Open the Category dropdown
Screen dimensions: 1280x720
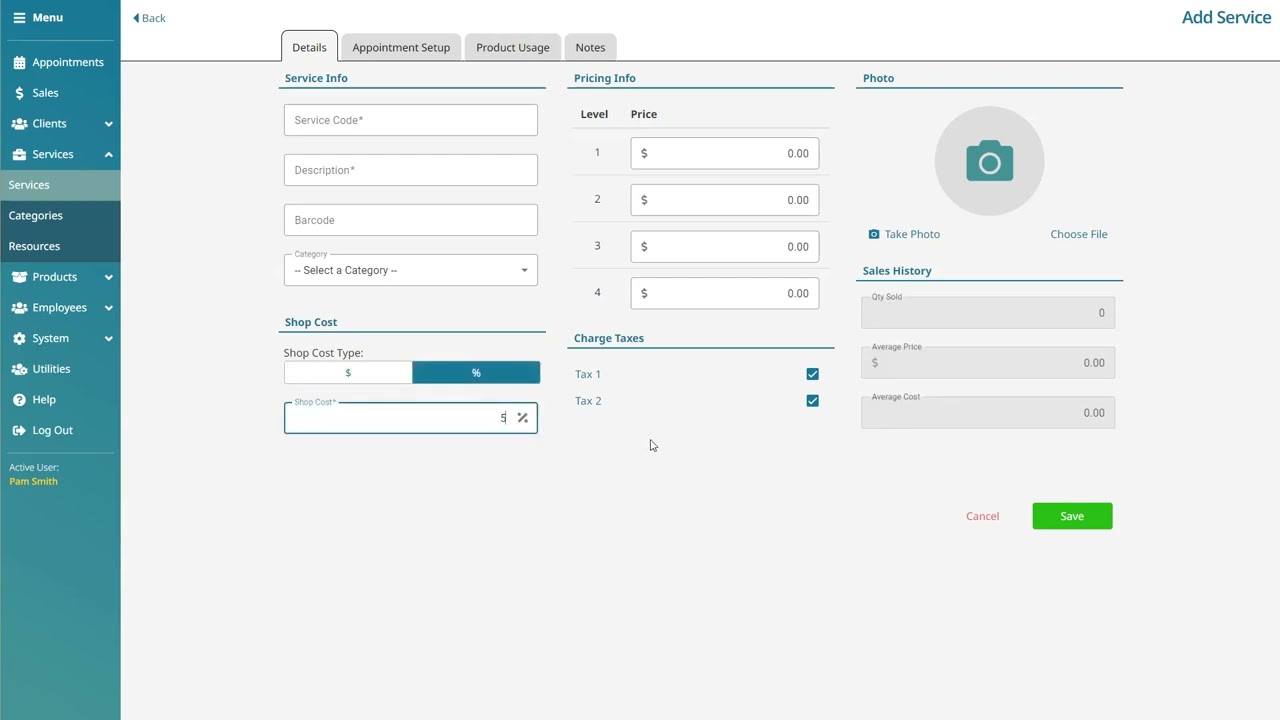pos(411,270)
